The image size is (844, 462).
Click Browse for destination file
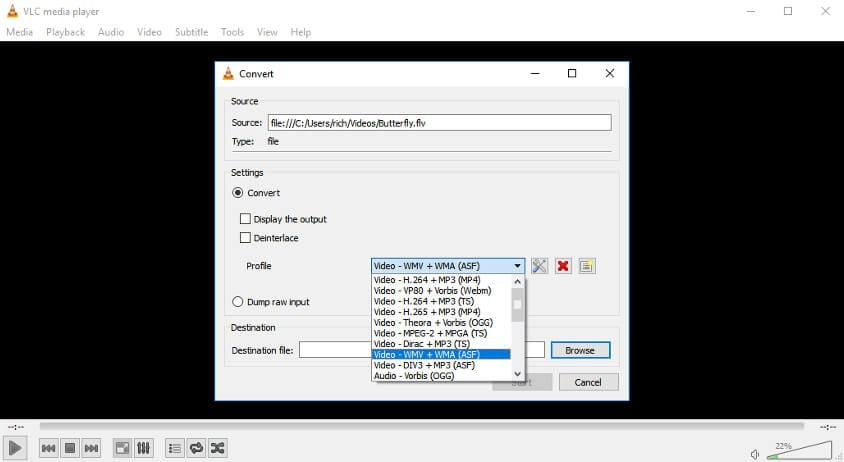tap(580, 350)
